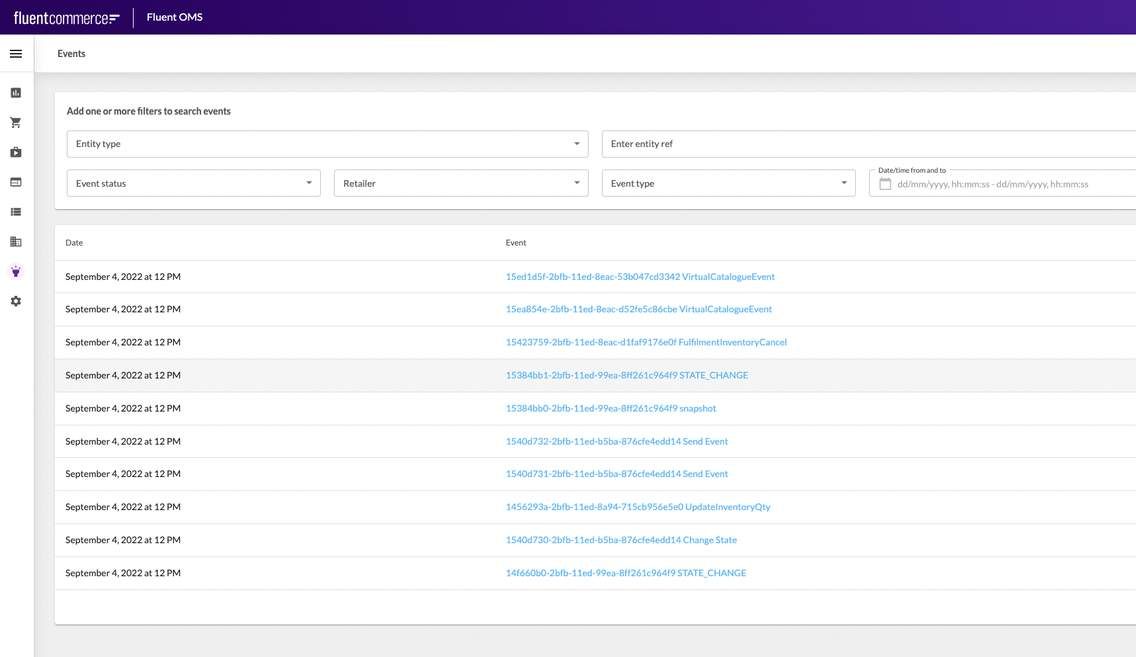Expand the Retailer dropdown

pyautogui.click(x=461, y=184)
